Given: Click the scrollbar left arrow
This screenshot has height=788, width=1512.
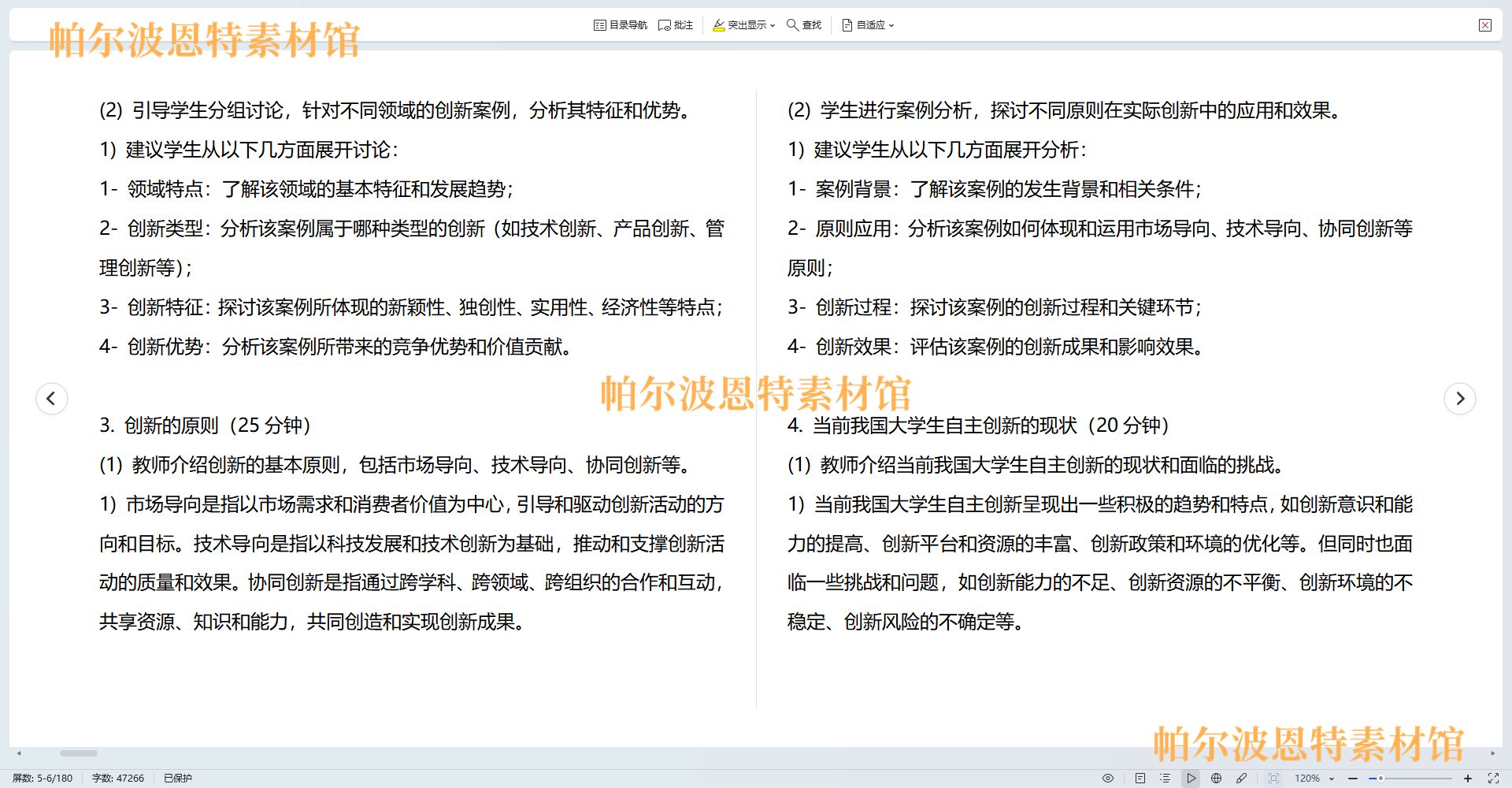Looking at the screenshot, I should coord(19,753).
